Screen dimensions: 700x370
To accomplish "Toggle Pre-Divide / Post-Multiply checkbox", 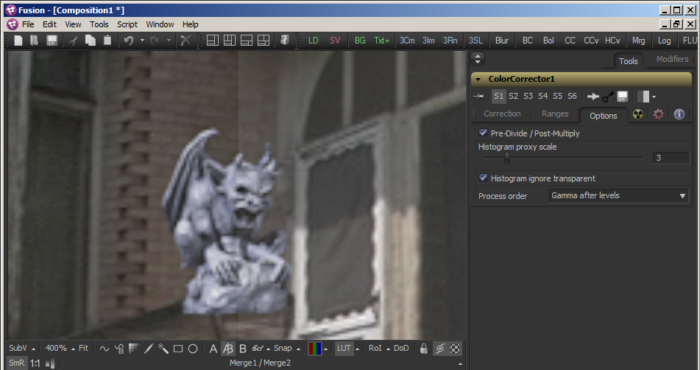I will click(483, 133).
